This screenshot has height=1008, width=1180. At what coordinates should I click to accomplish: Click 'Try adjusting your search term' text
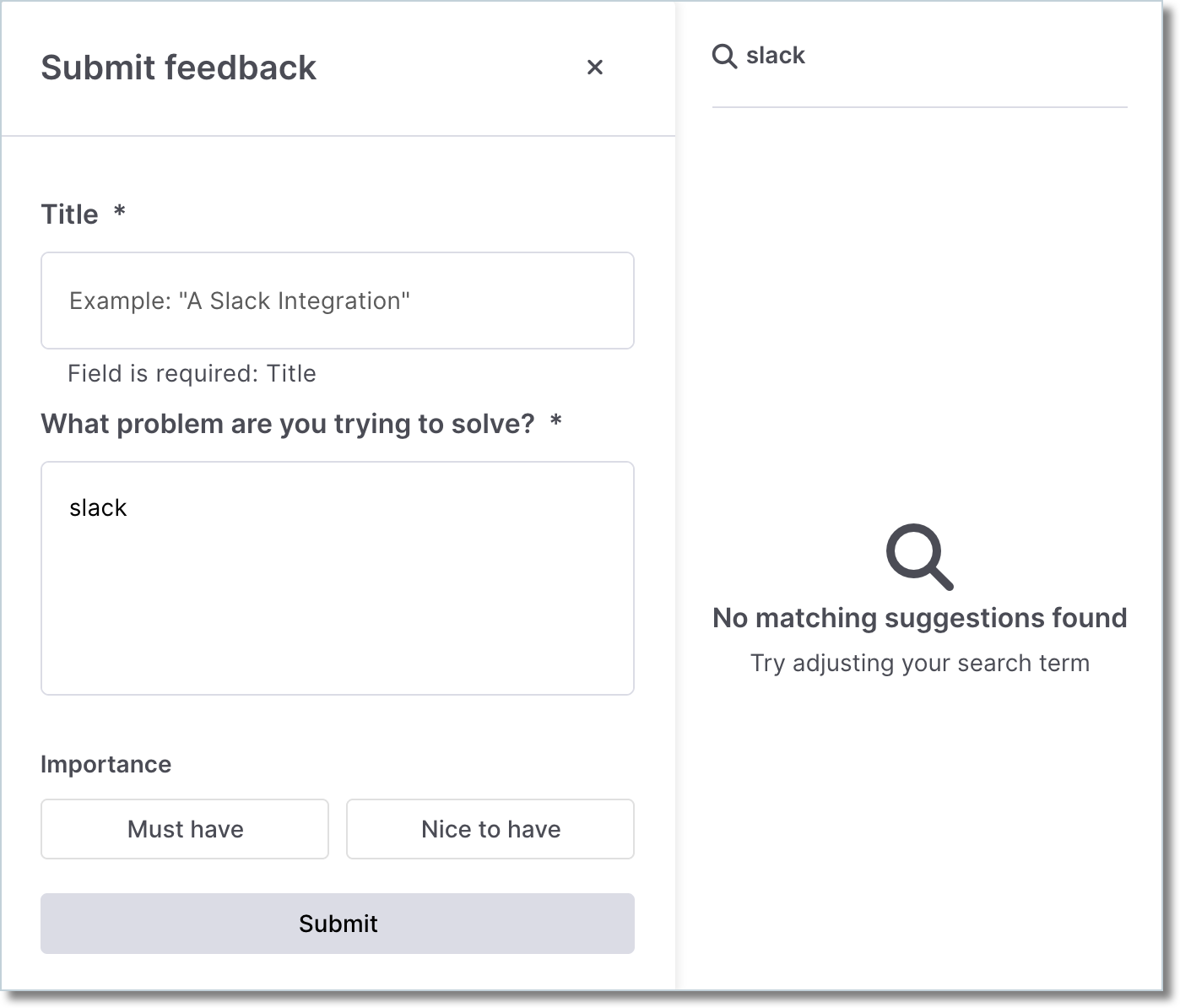[920, 663]
